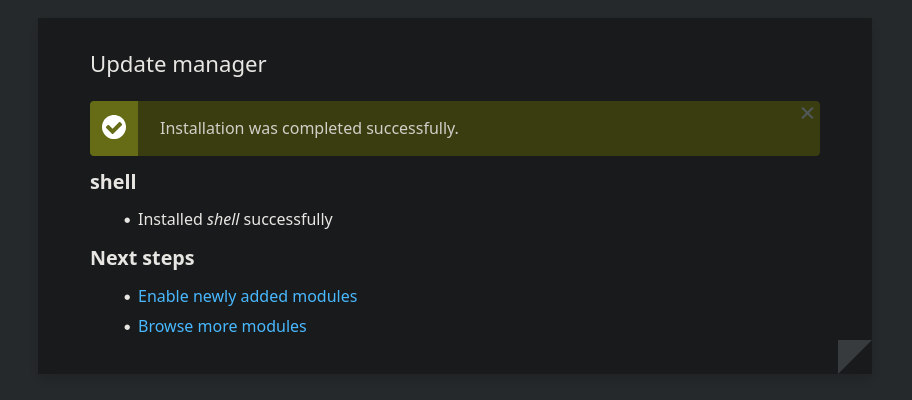Click the word modules in Browse more modules

274,326
